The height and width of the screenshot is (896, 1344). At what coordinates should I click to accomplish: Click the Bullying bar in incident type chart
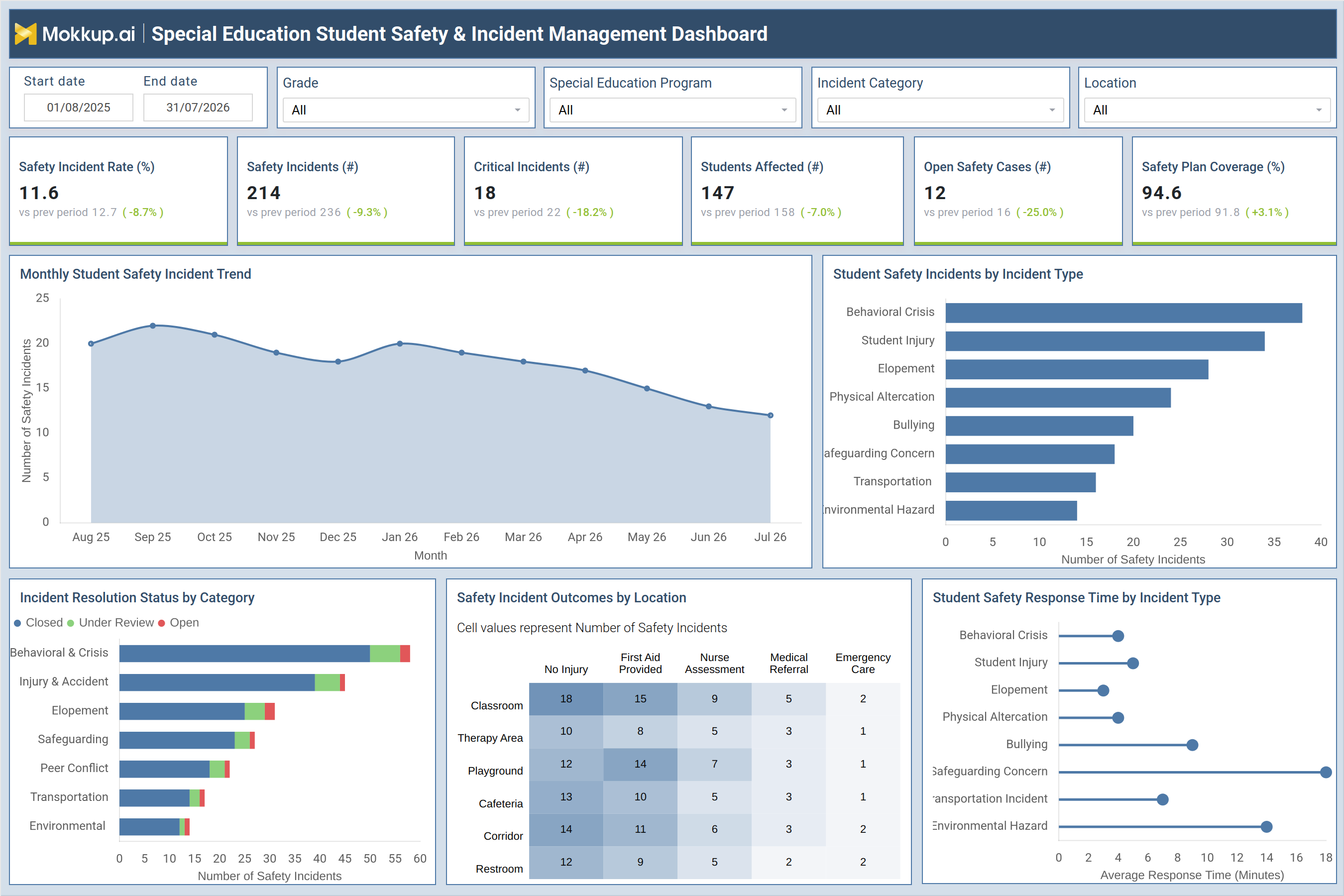tap(1039, 426)
